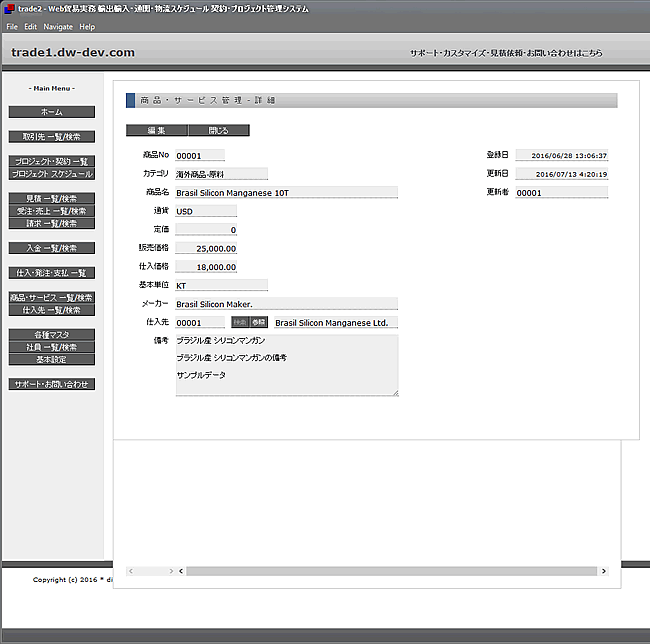Screen dimensions: 650x644
Task: Click the 仕入先 reference button
Action: [x=259, y=322]
